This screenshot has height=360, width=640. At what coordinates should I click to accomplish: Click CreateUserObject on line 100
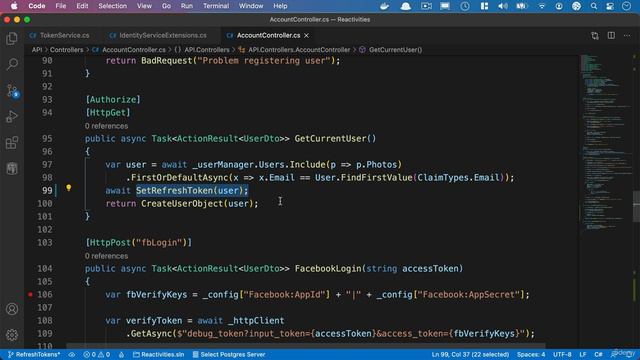click(182, 204)
